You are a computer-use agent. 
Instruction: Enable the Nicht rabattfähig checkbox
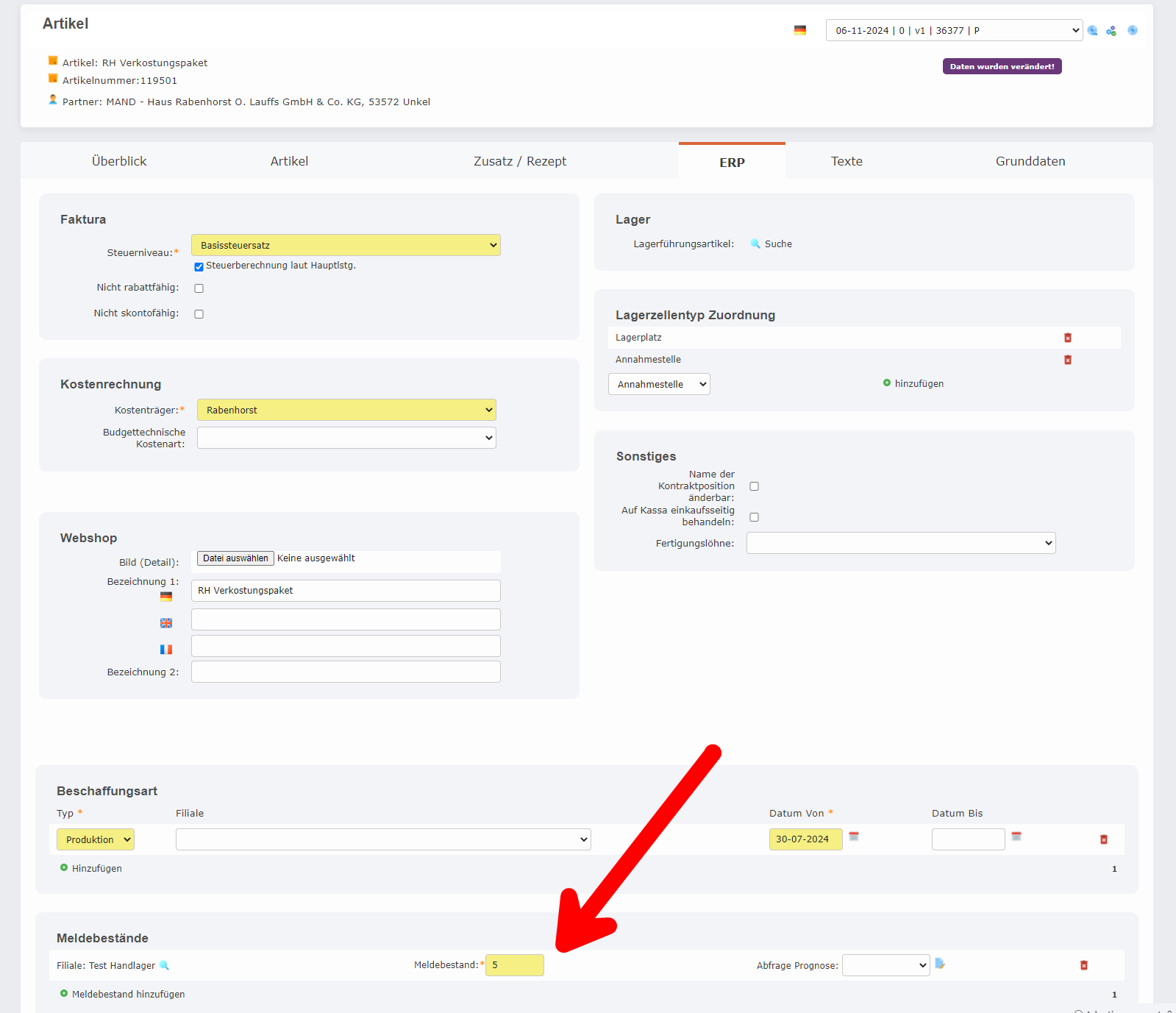coord(199,288)
